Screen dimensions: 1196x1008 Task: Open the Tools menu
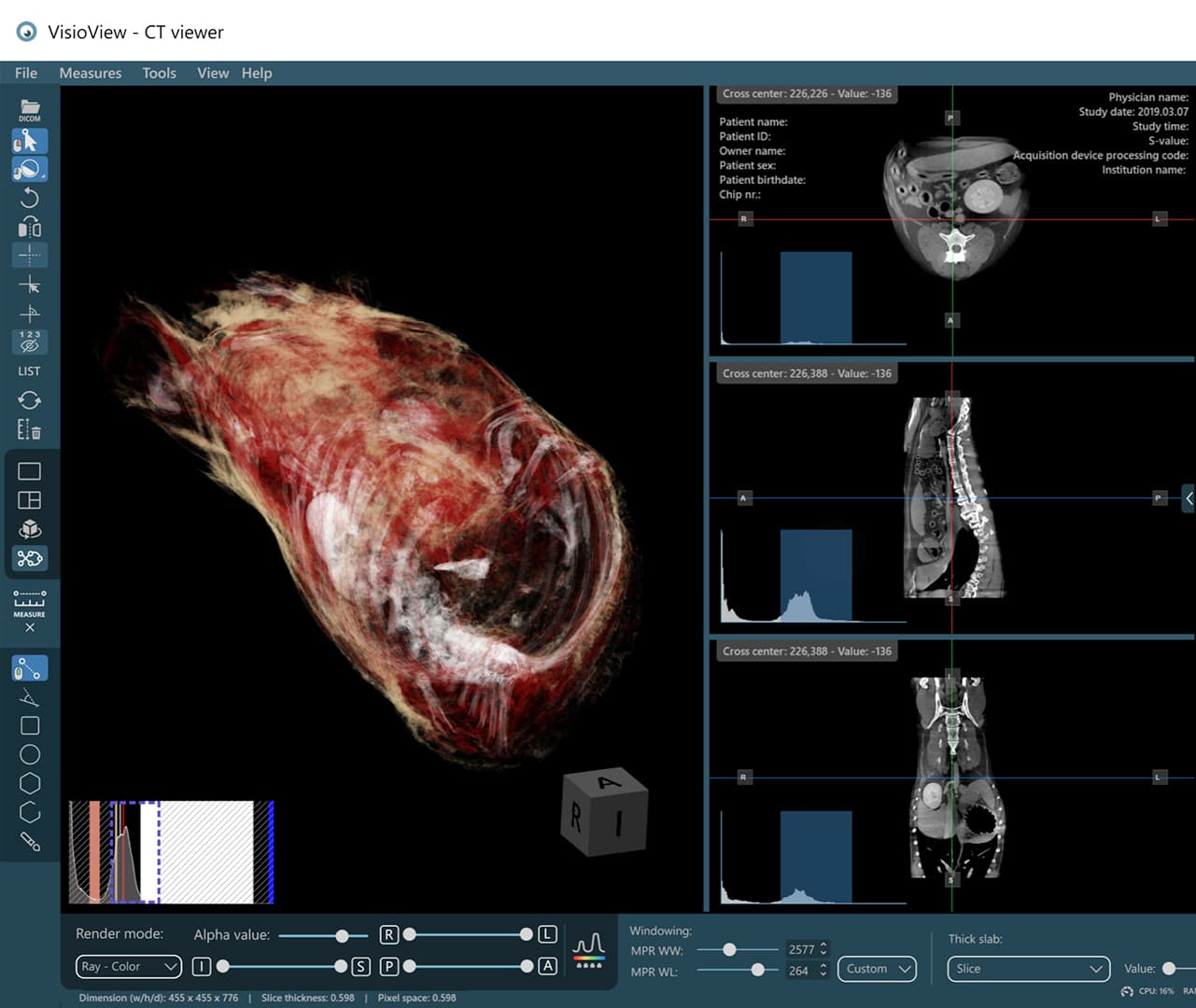[x=159, y=73]
